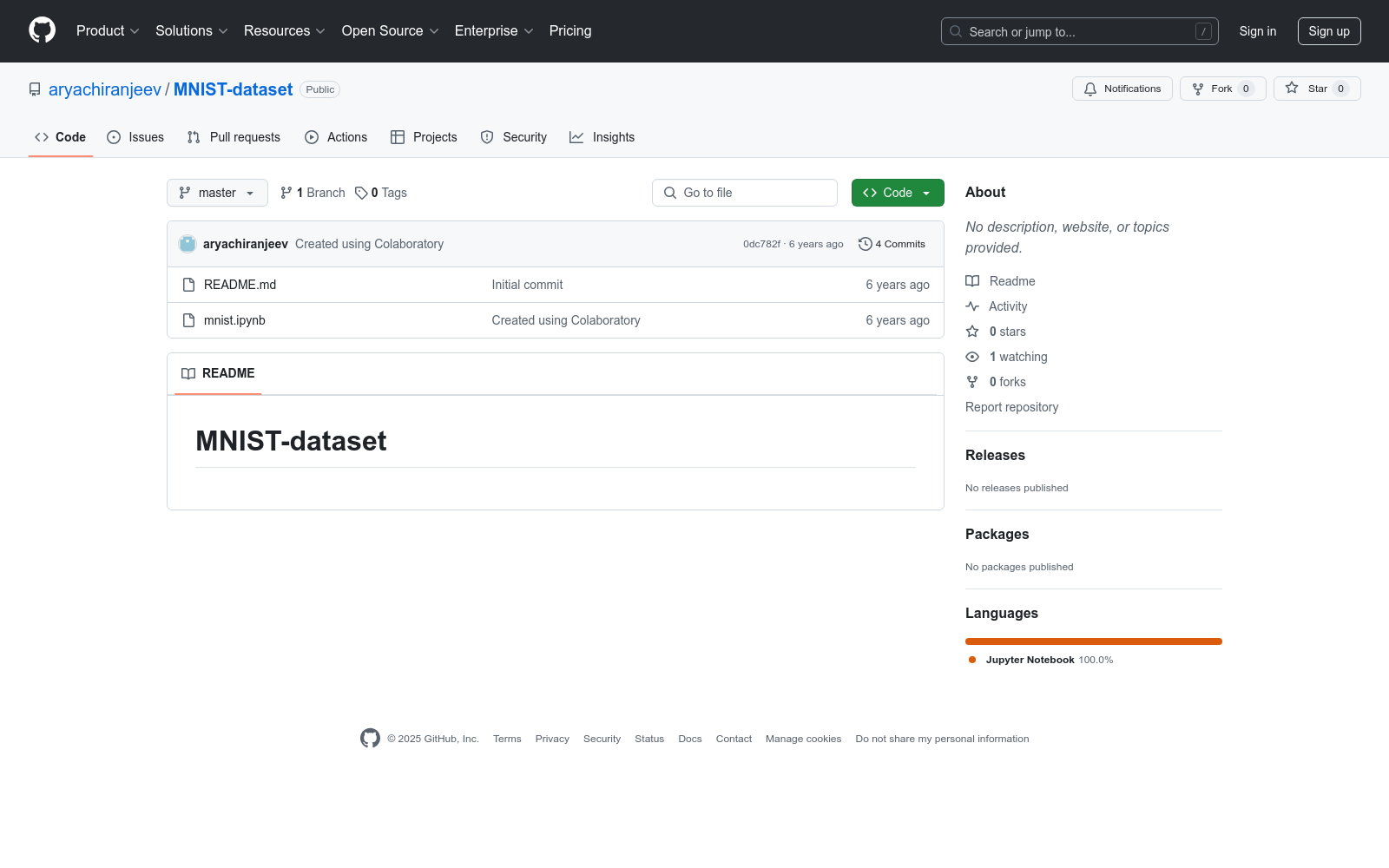Click the Sign up button

pyautogui.click(x=1329, y=31)
